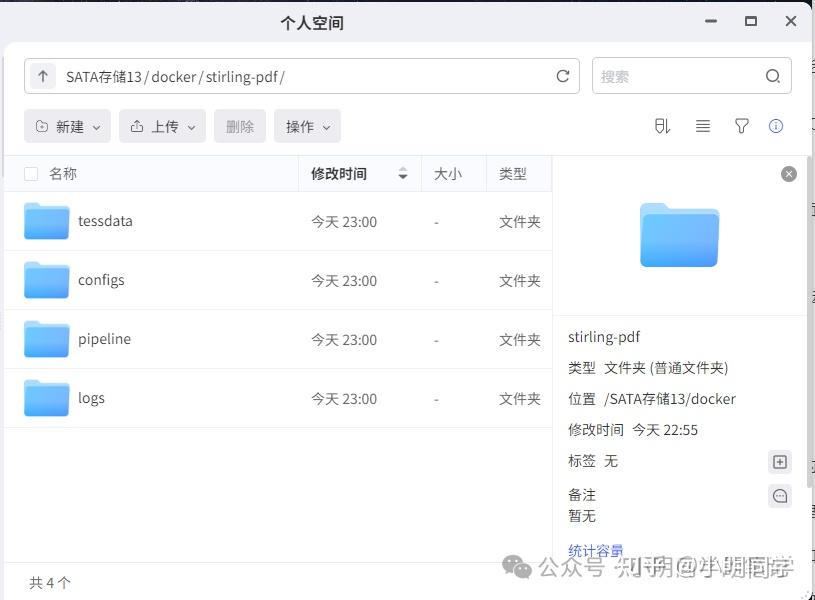This screenshot has height=600, width=815.
Task: Toggle the info details panel icon
Action: 776,126
